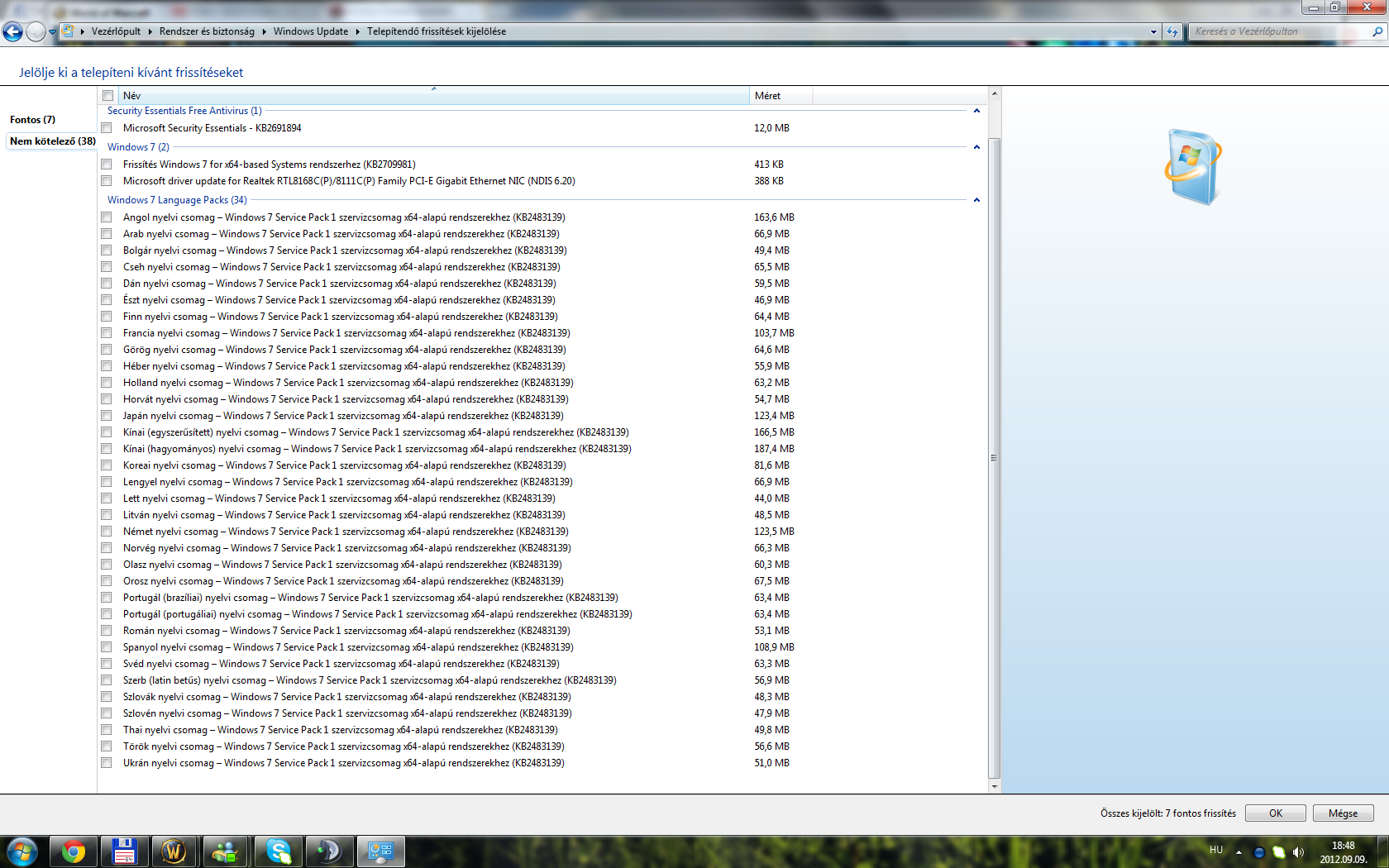Select the Kínai (hagyományos) nyelvi csomag row
Screen dimensions: 1389x868
tap(542, 449)
